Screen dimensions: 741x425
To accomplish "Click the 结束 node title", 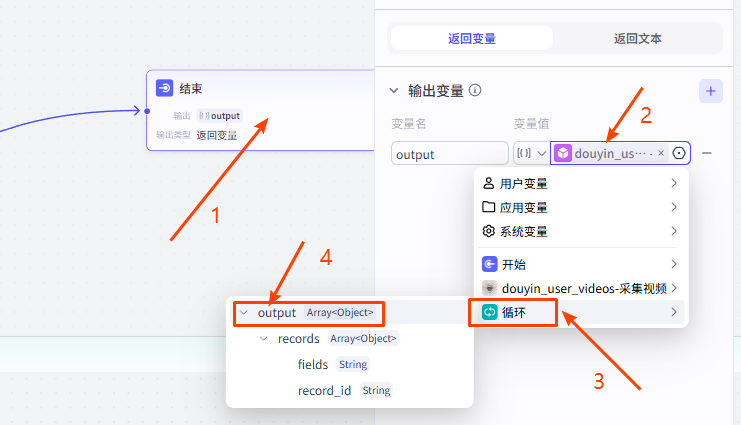I will (x=191, y=88).
